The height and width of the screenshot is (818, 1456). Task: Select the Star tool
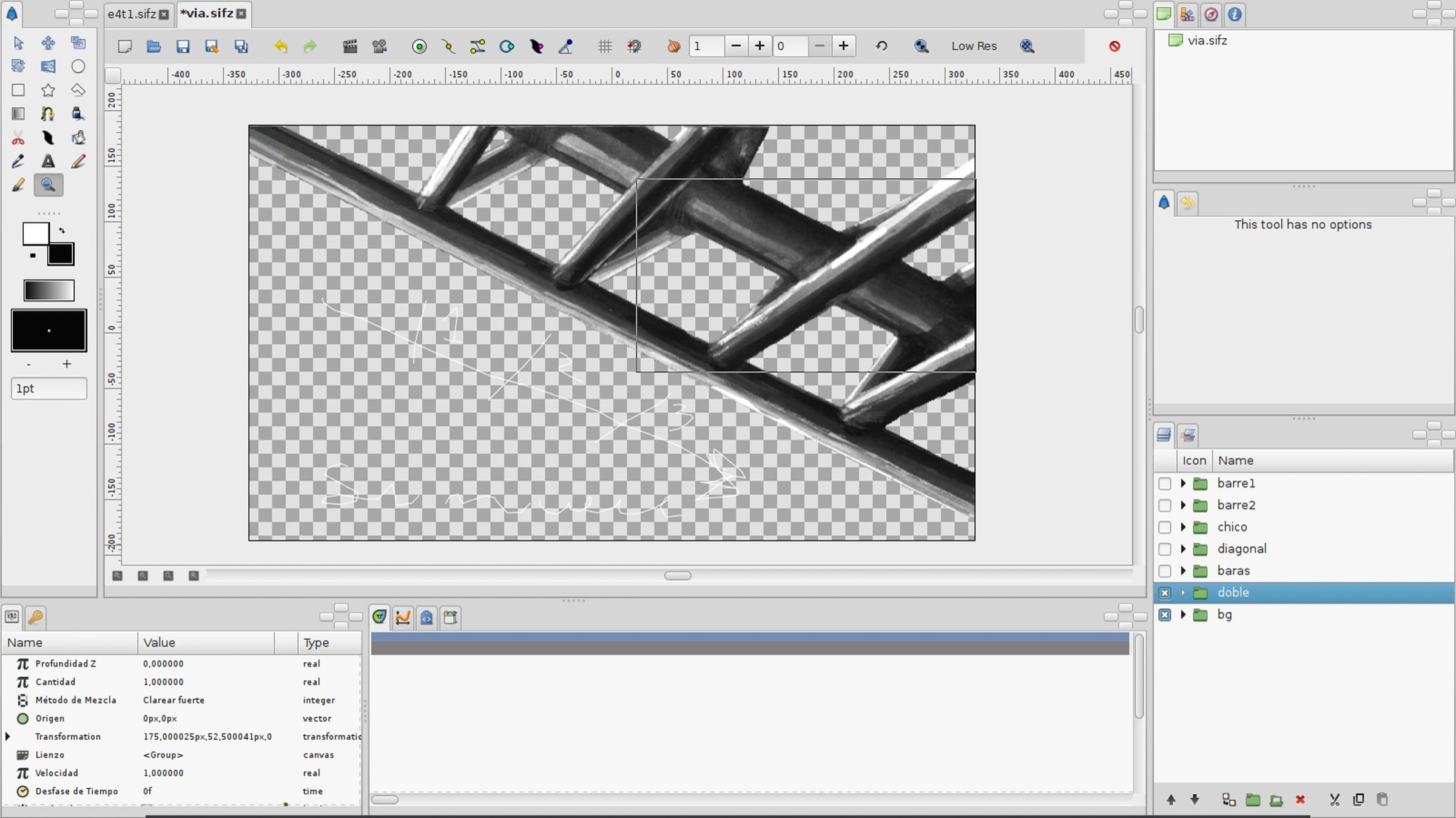[x=48, y=90]
